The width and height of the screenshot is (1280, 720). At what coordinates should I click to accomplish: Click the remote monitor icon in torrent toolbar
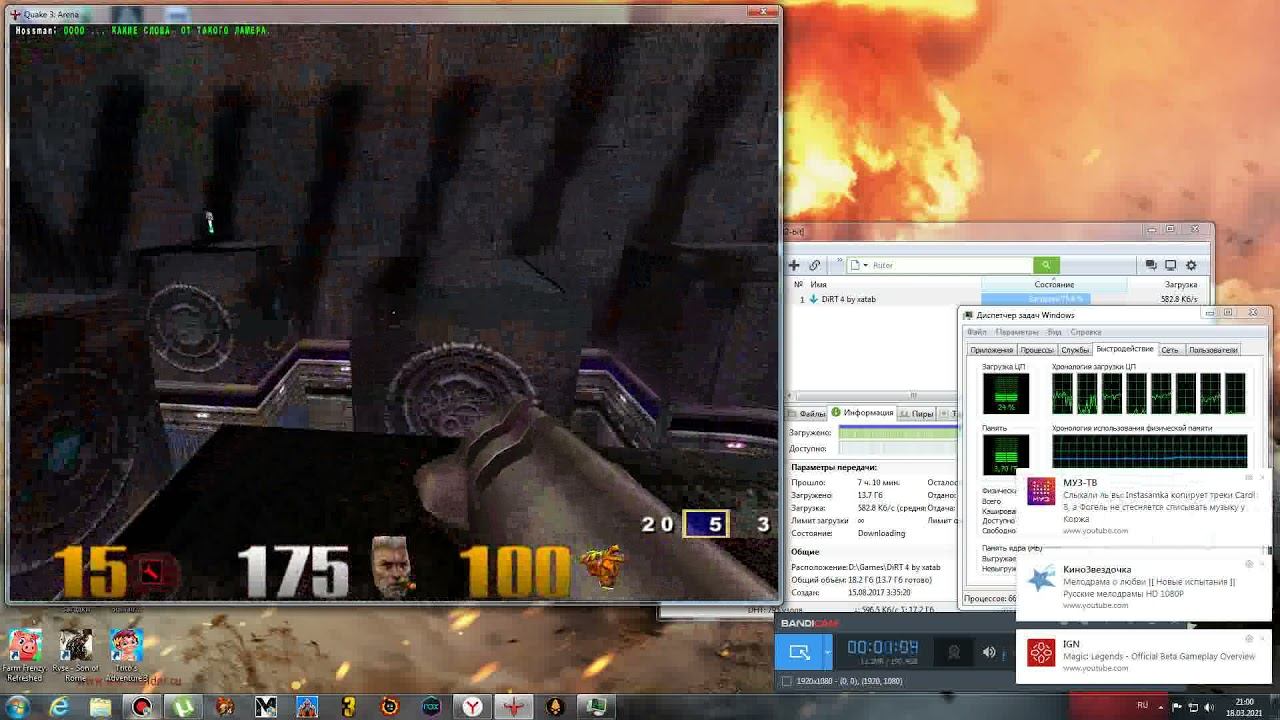(1170, 265)
